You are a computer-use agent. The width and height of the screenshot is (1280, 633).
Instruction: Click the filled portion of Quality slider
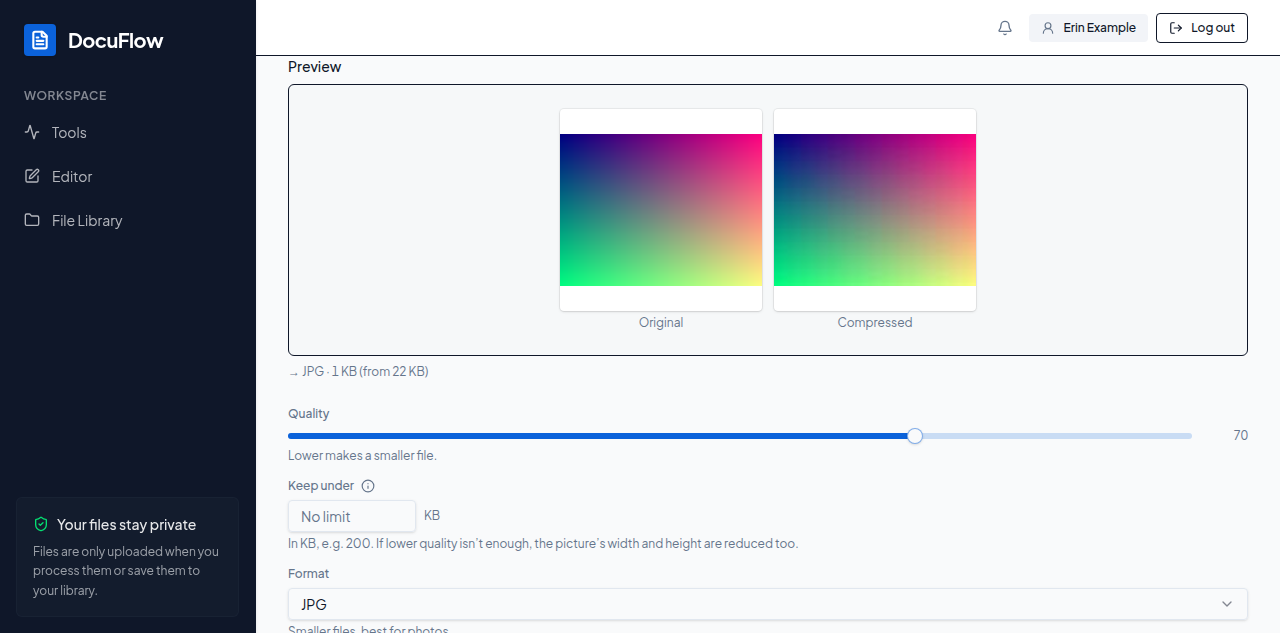click(597, 436)
